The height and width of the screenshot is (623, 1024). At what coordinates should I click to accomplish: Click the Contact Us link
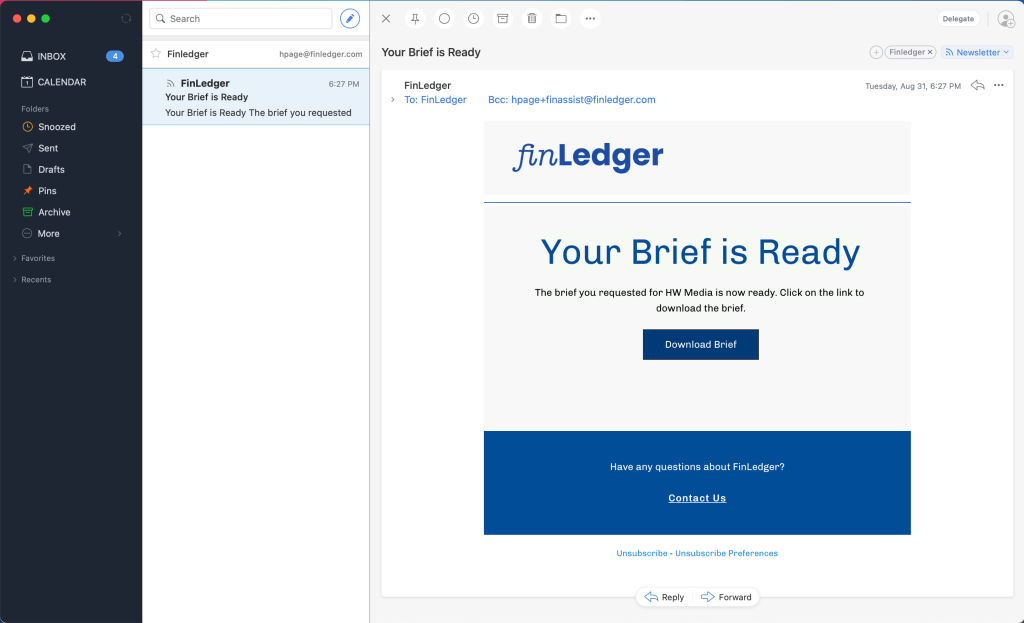tap(697, 498)
